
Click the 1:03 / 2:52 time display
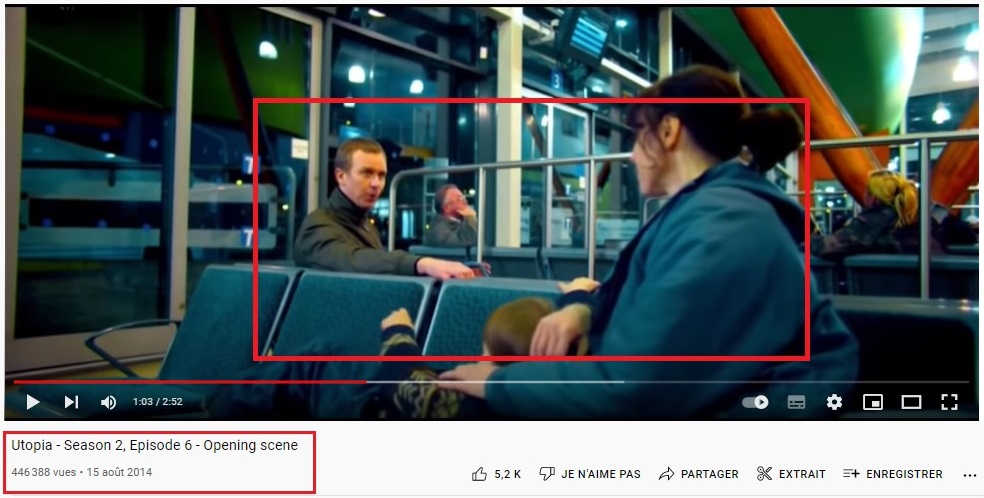pyautogui.click(x=158, y=402)
